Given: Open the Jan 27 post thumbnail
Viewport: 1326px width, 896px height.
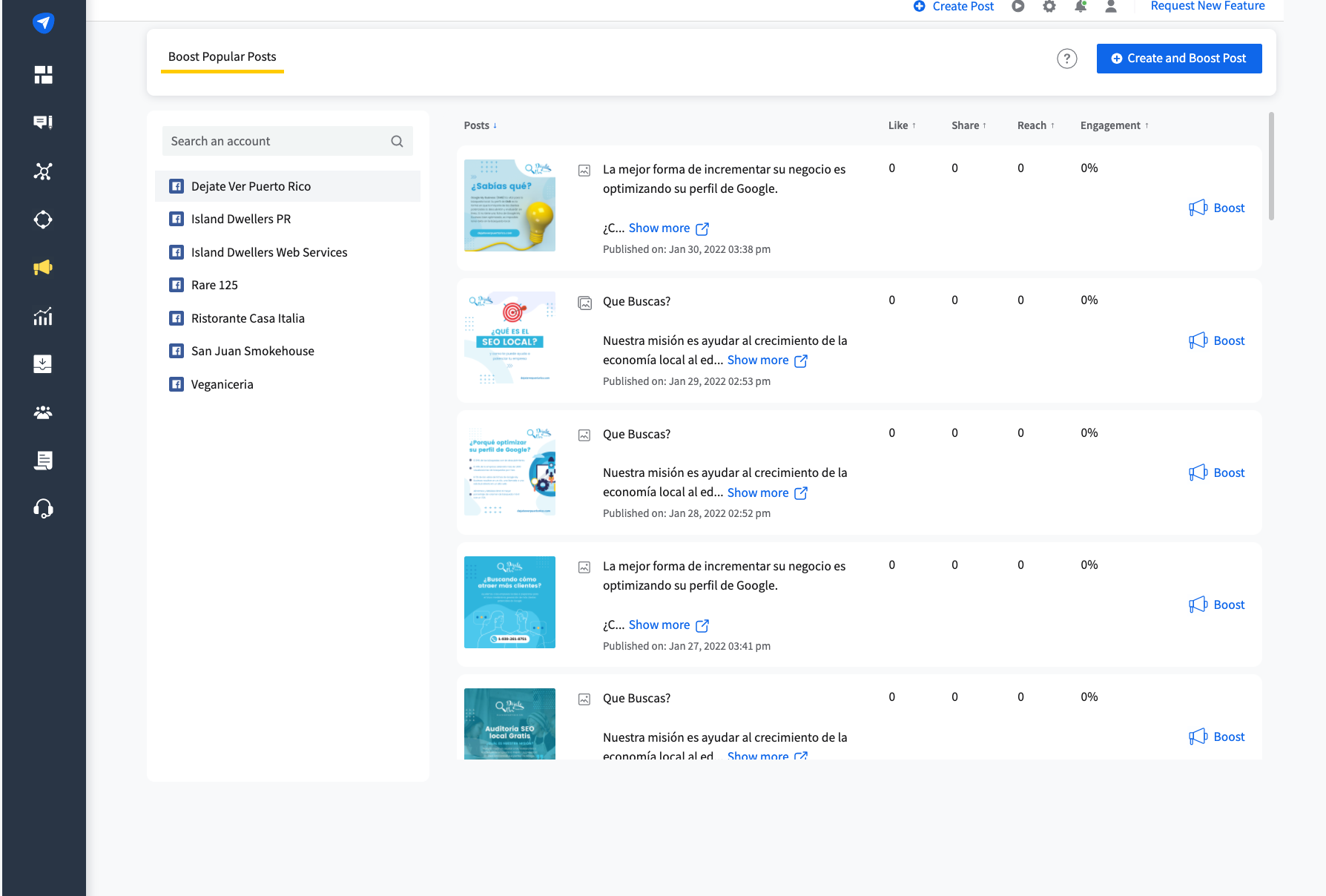Looking at the screenshot, I should click(509, 602).
